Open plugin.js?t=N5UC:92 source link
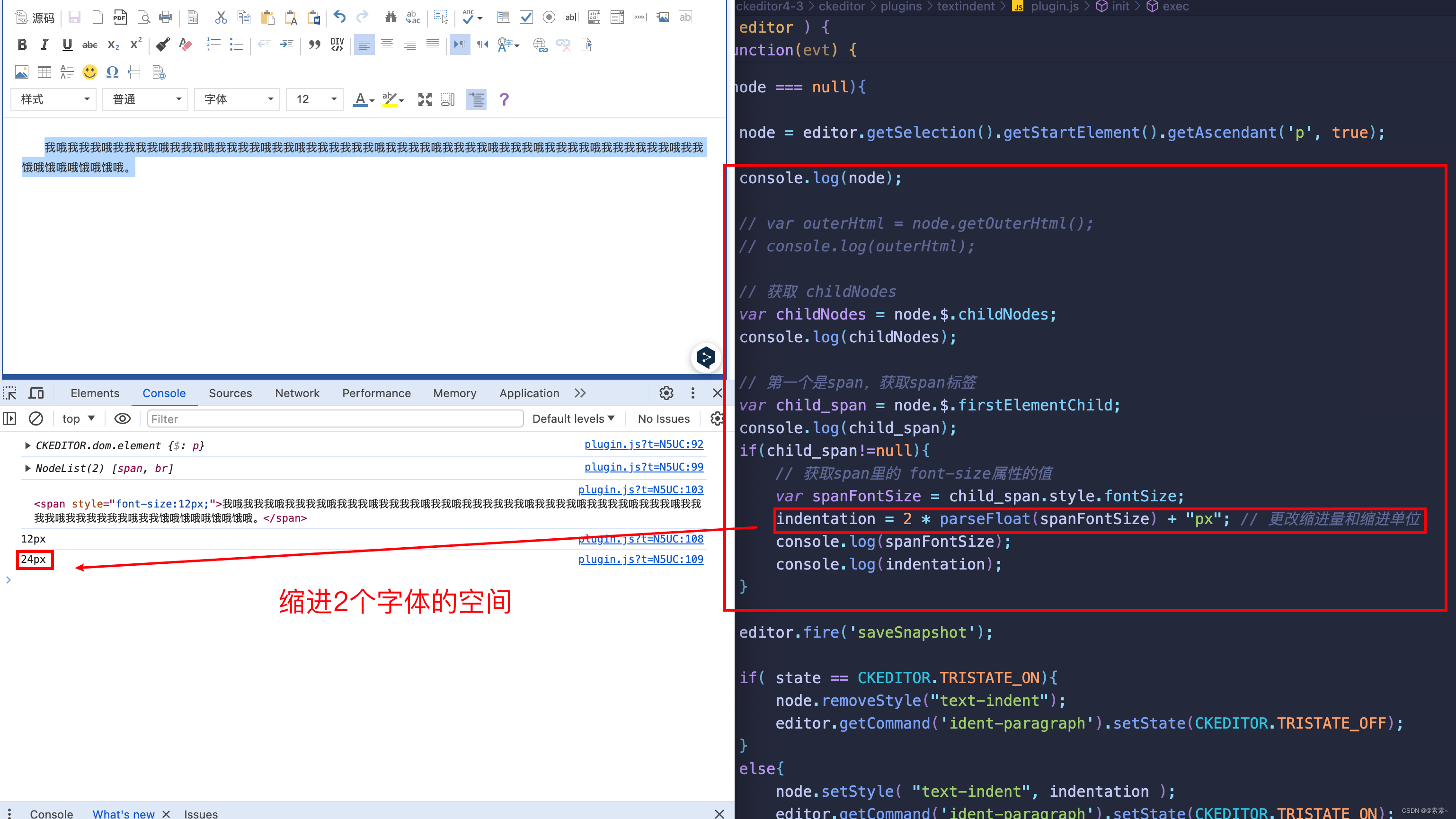 (643, 444)
